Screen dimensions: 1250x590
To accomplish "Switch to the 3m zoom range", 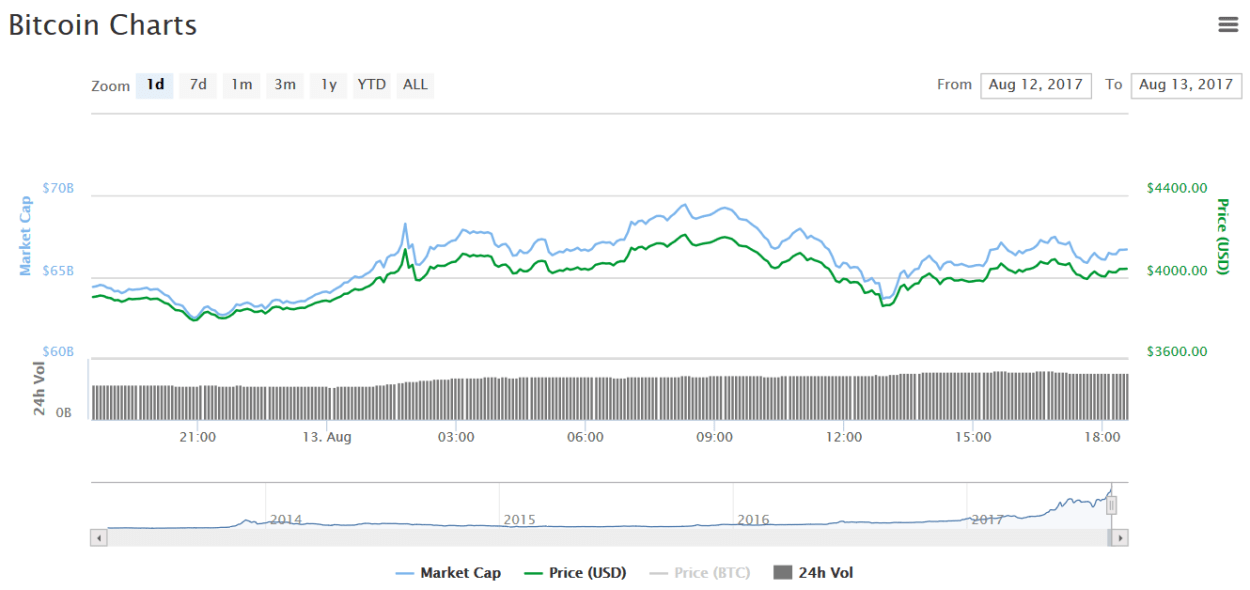I will [284, 85].
